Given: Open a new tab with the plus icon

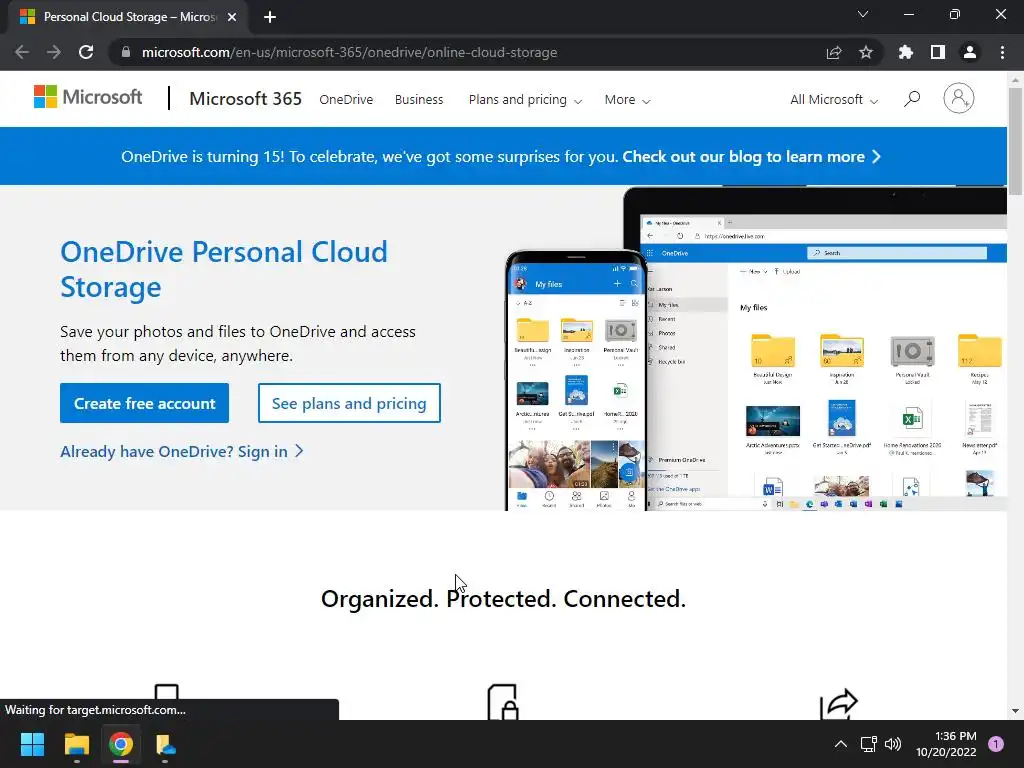Looking at the screenshot, I should pyautogui.click(x=270, y=18).
